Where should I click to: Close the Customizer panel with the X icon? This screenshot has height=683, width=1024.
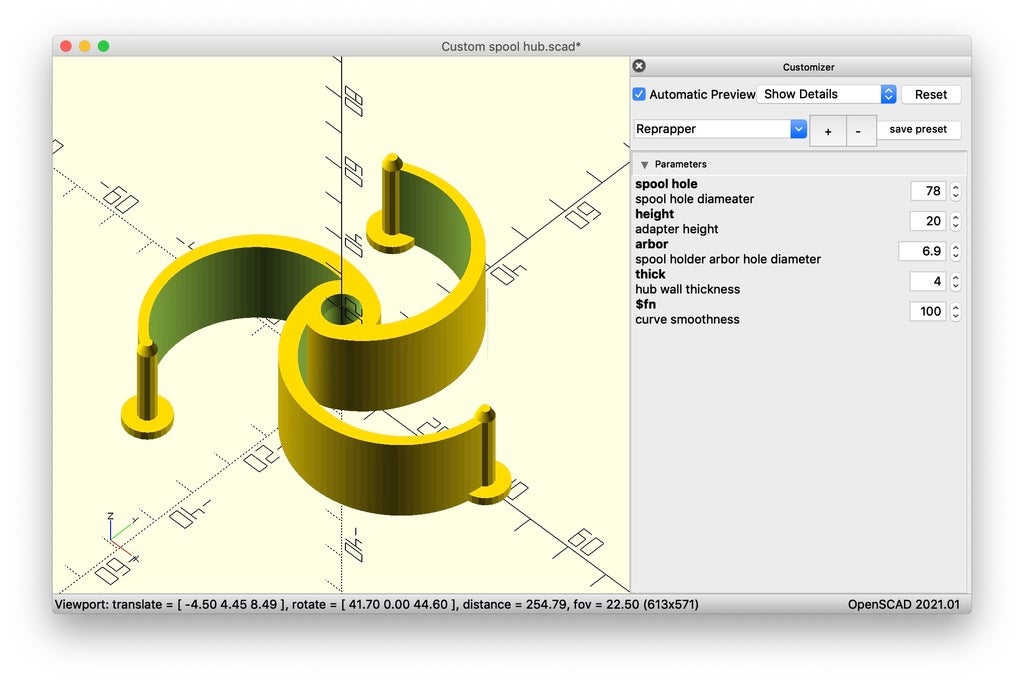639,66
